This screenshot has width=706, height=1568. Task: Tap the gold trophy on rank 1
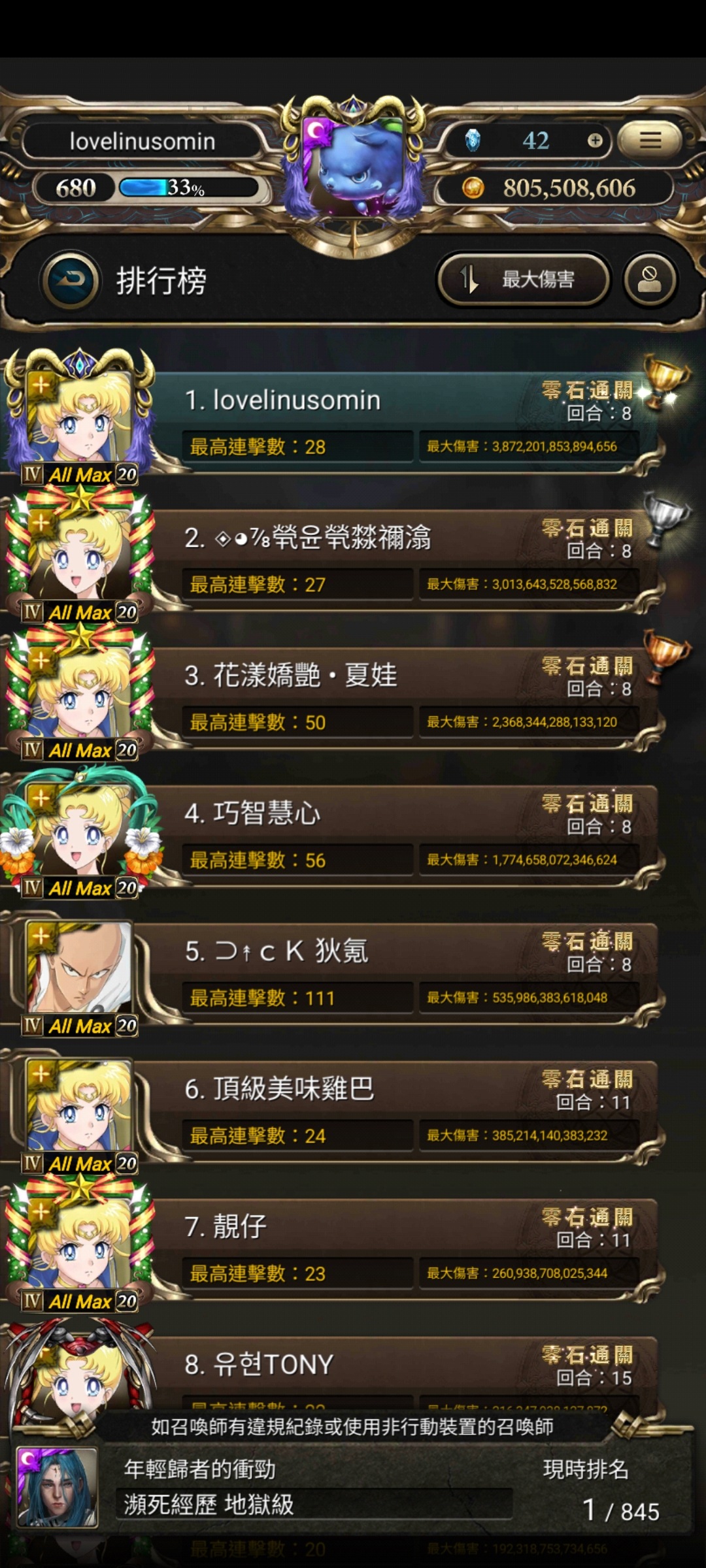tap(665, 379)
